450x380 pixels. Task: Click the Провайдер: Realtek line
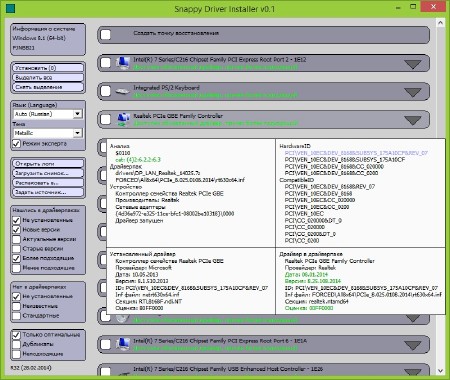point(310,268)
